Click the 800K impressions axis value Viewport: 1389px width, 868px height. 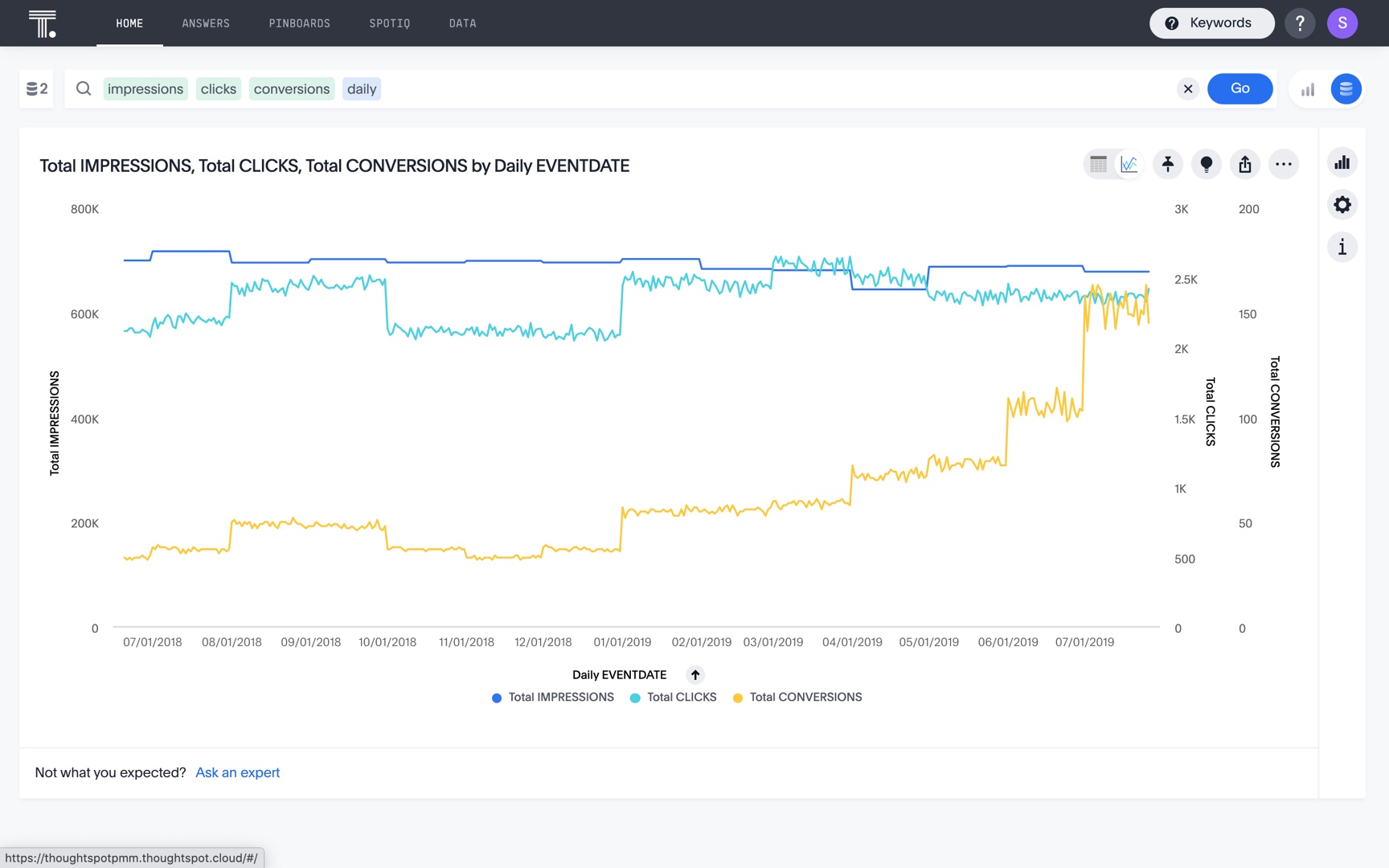(84, 209)
